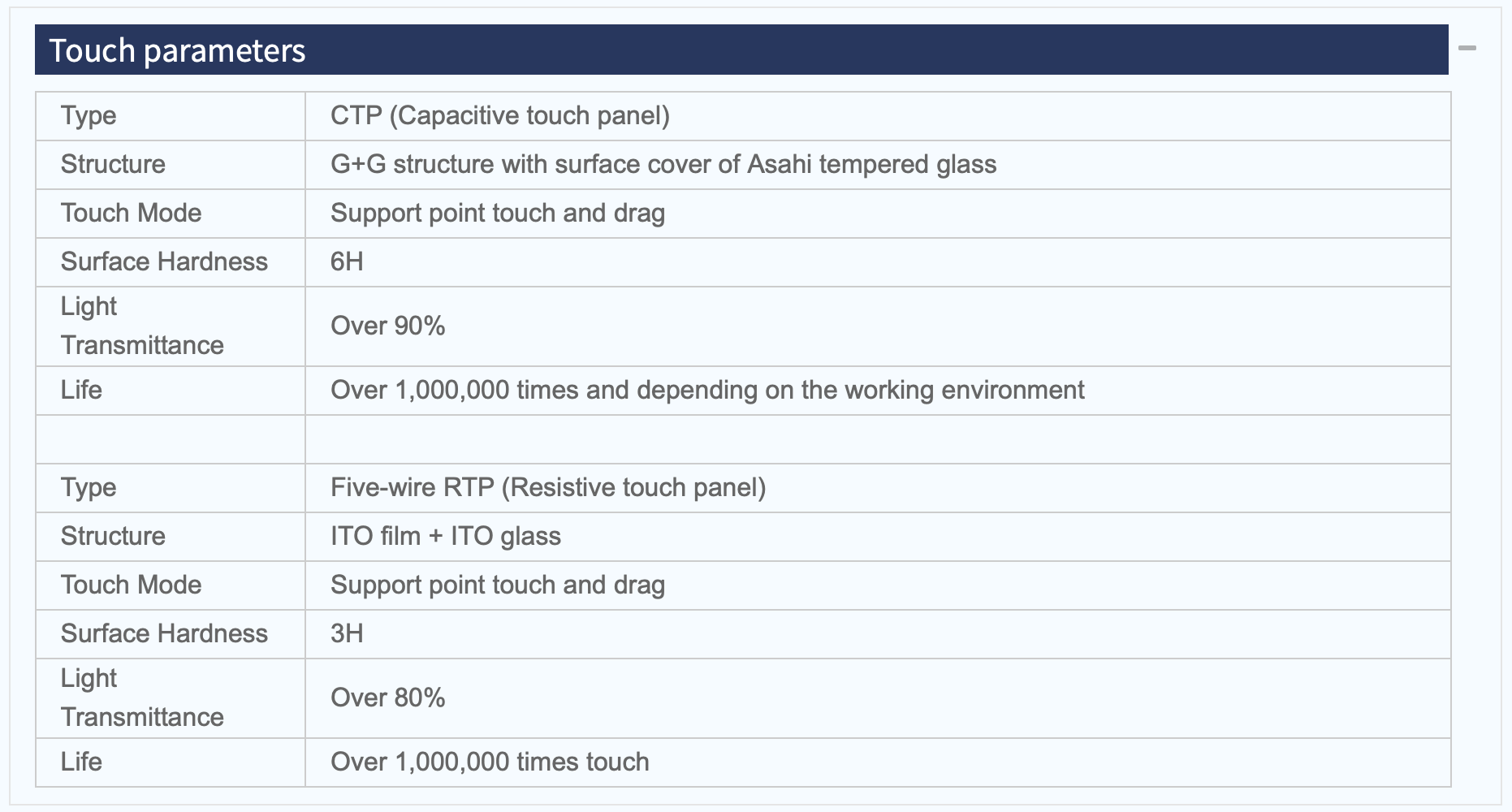Image resolution: width=1512 pixels, height=812 pixels.
Task: Click the first Surface Hardness label
Action: [164, 262]
